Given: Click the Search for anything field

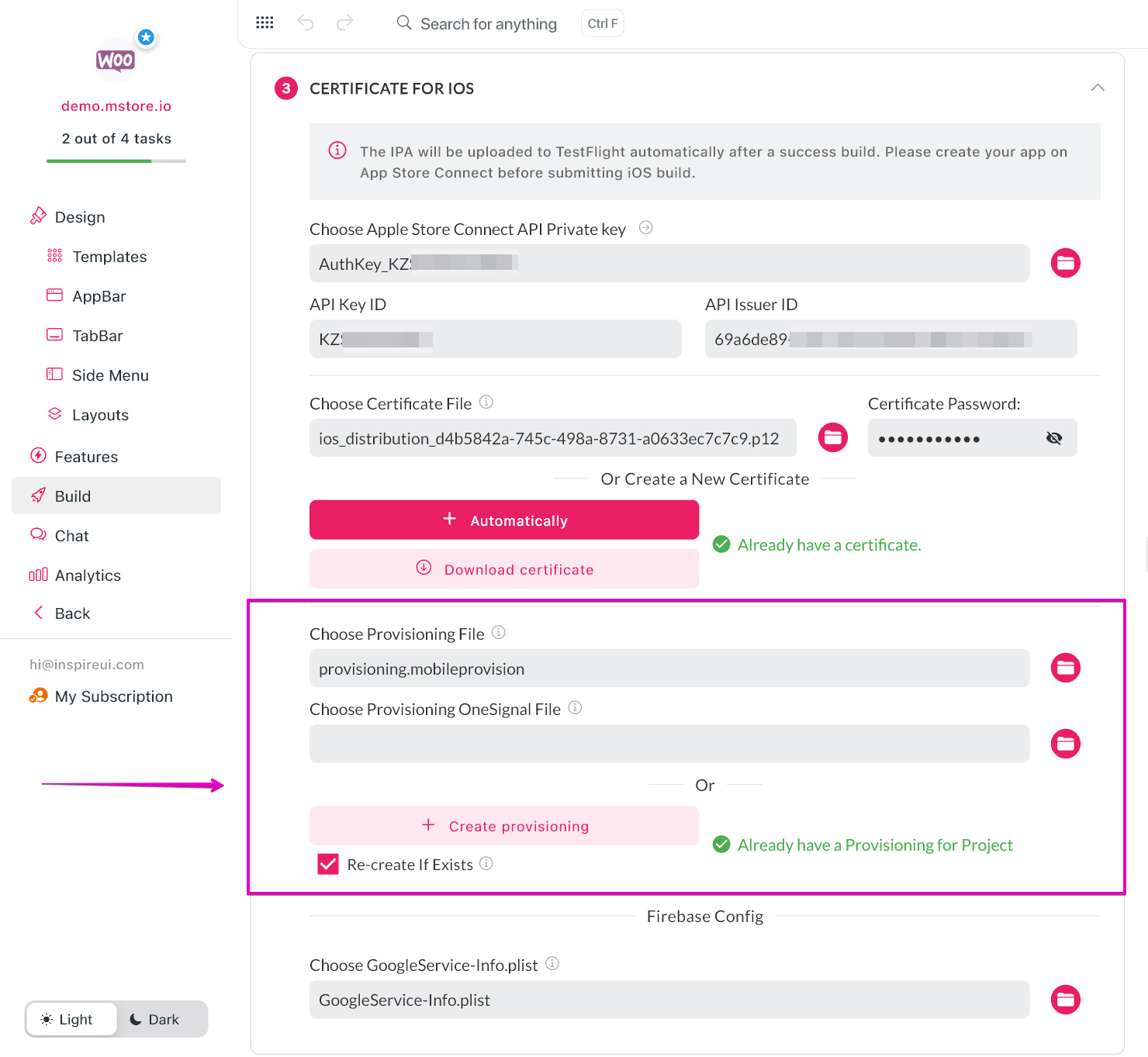Looking at the screenshot, I should click(488, 24).
